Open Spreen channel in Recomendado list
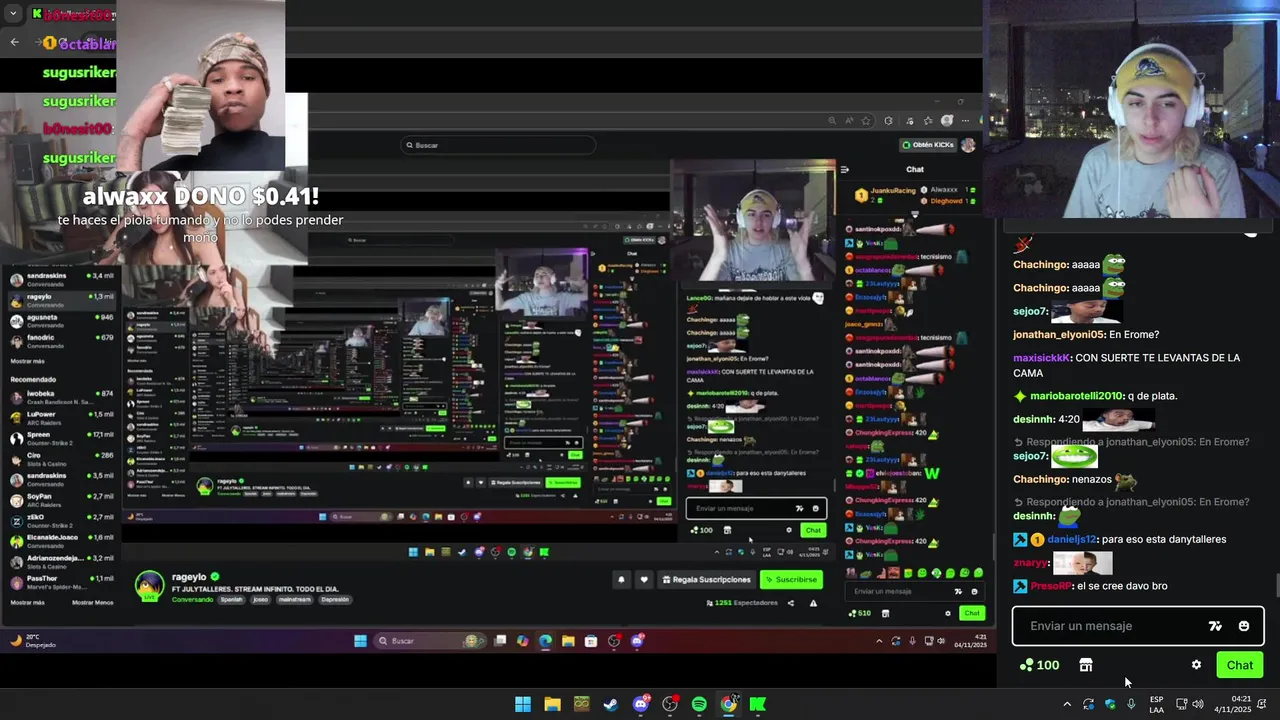 point(60,437)
